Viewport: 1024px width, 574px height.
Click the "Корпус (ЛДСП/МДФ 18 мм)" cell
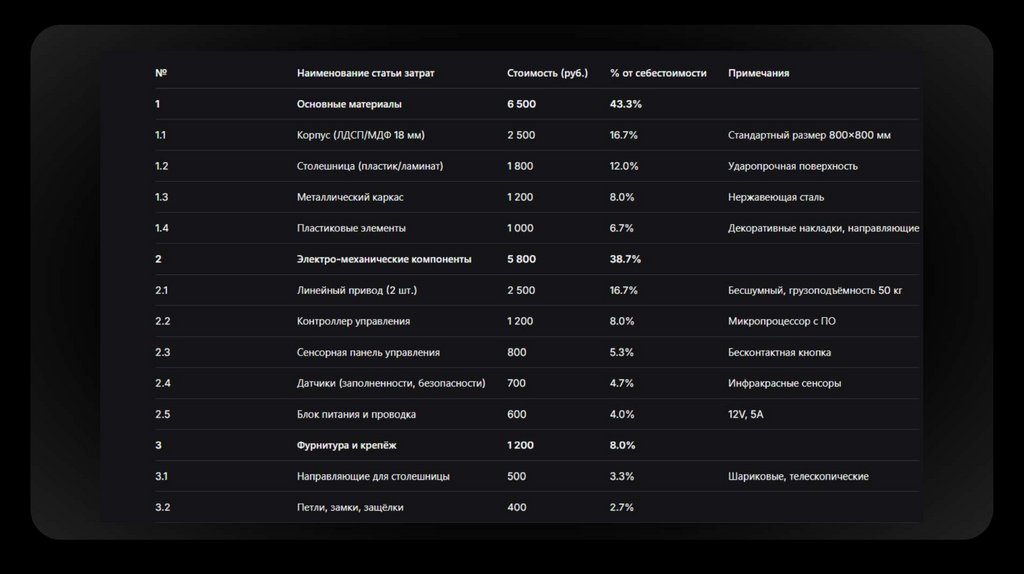[x=367, y=135]
